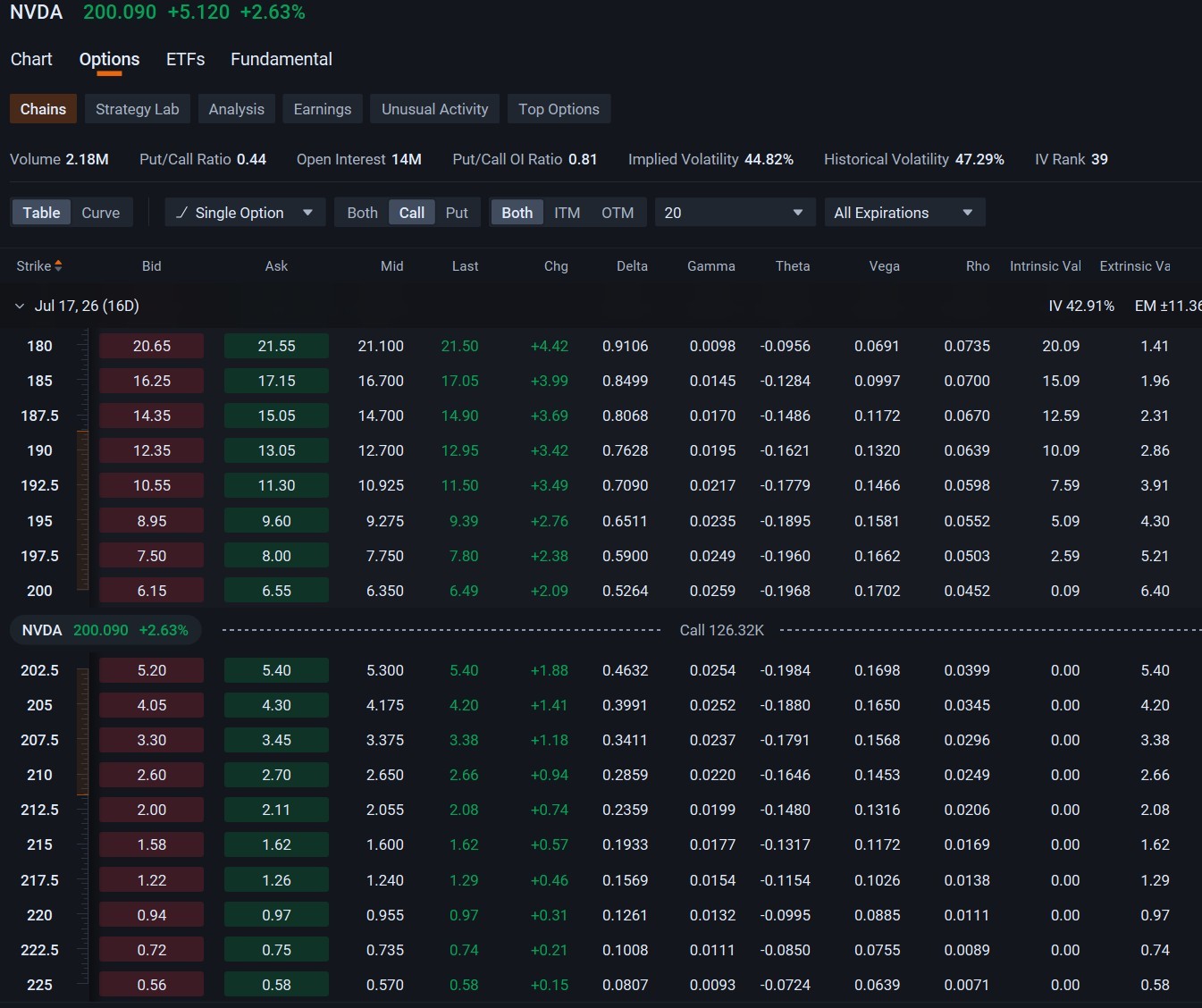Collapse the Jul 17, 26 expiration group

pos(20,306)
